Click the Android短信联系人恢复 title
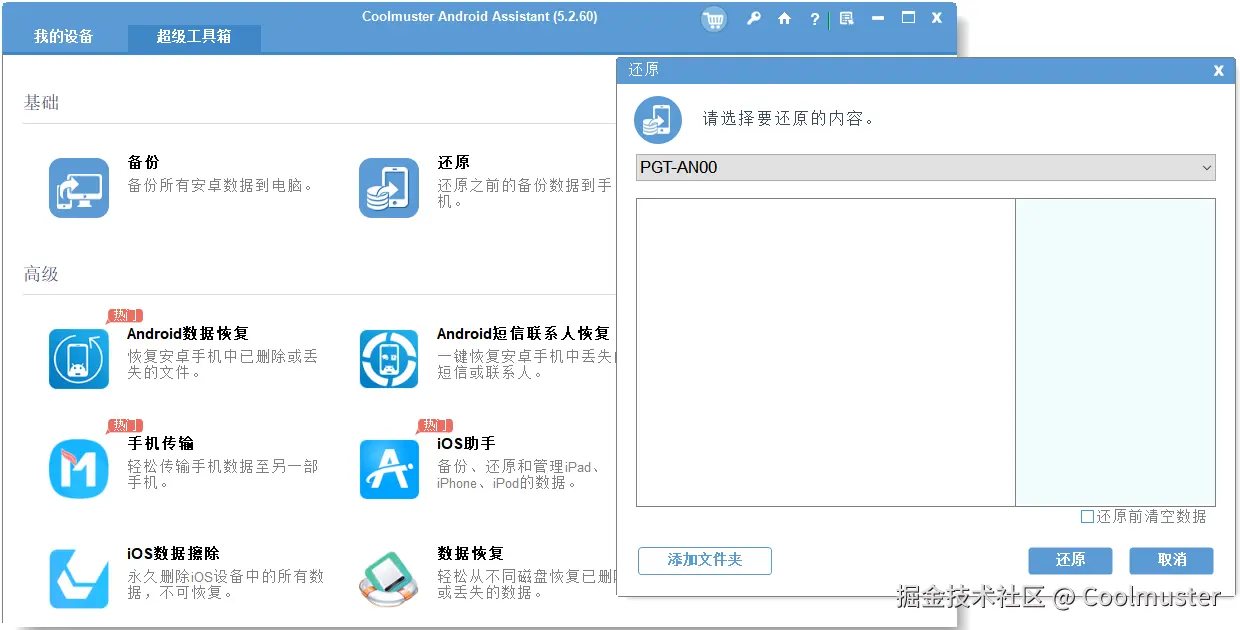The image size is (1240, 630). 523,334
